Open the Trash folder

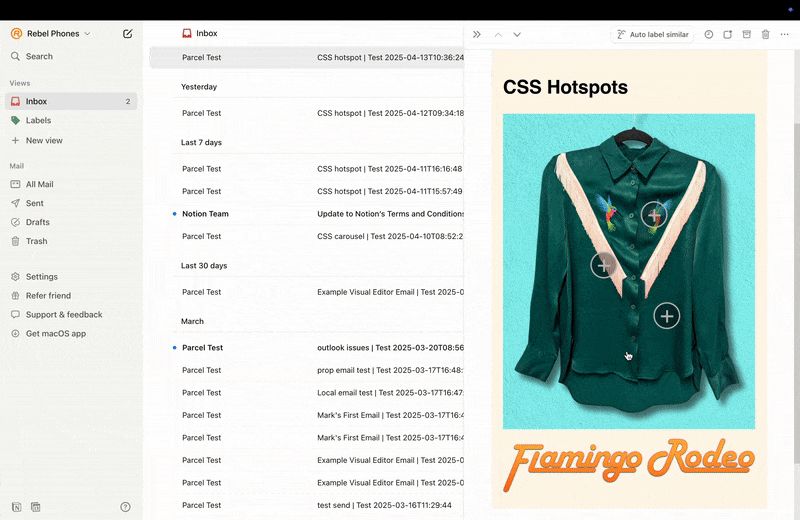(36, 241)
